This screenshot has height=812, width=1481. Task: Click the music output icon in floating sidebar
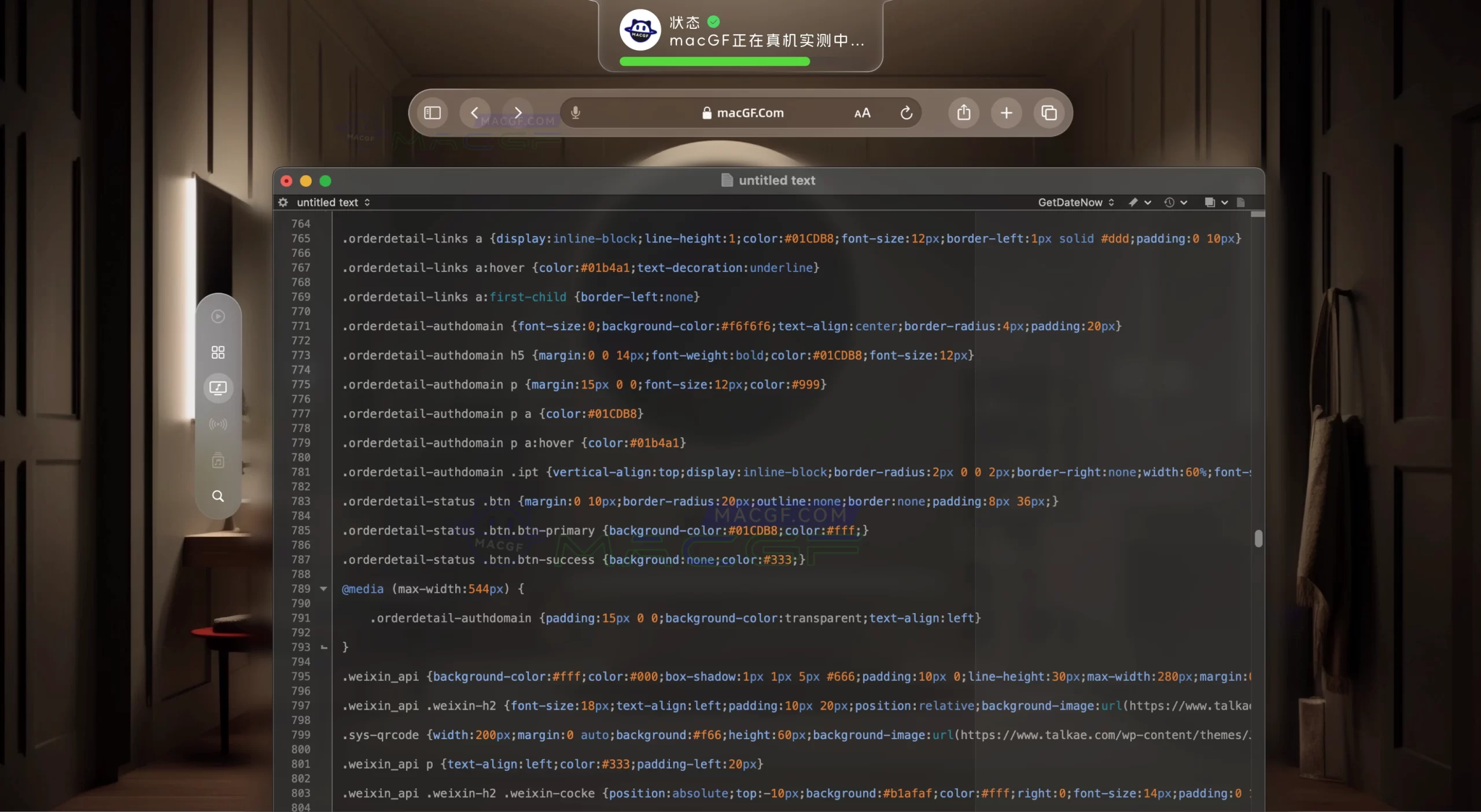(218, 460)
